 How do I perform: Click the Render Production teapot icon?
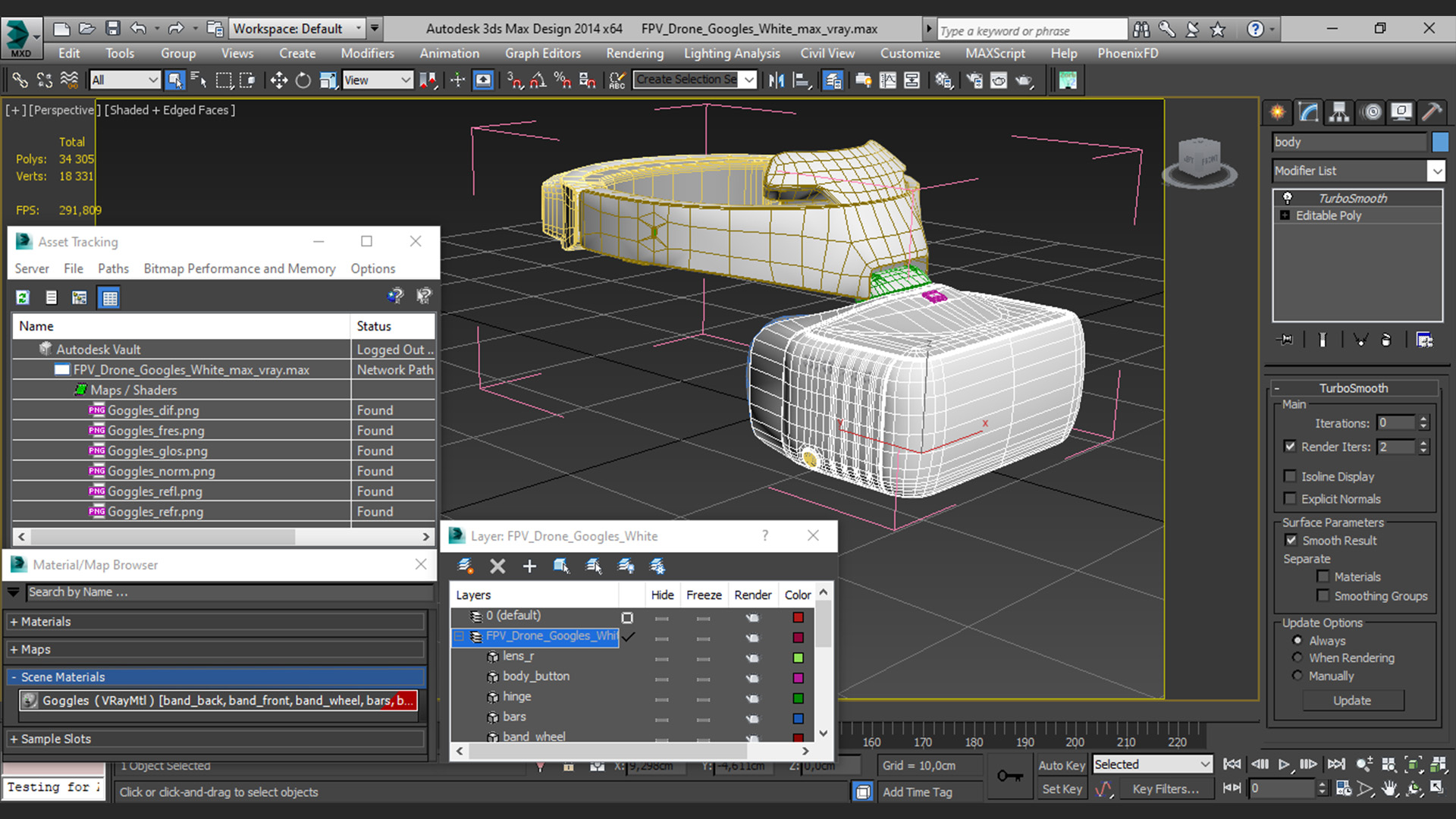[x=1024, y=80]
